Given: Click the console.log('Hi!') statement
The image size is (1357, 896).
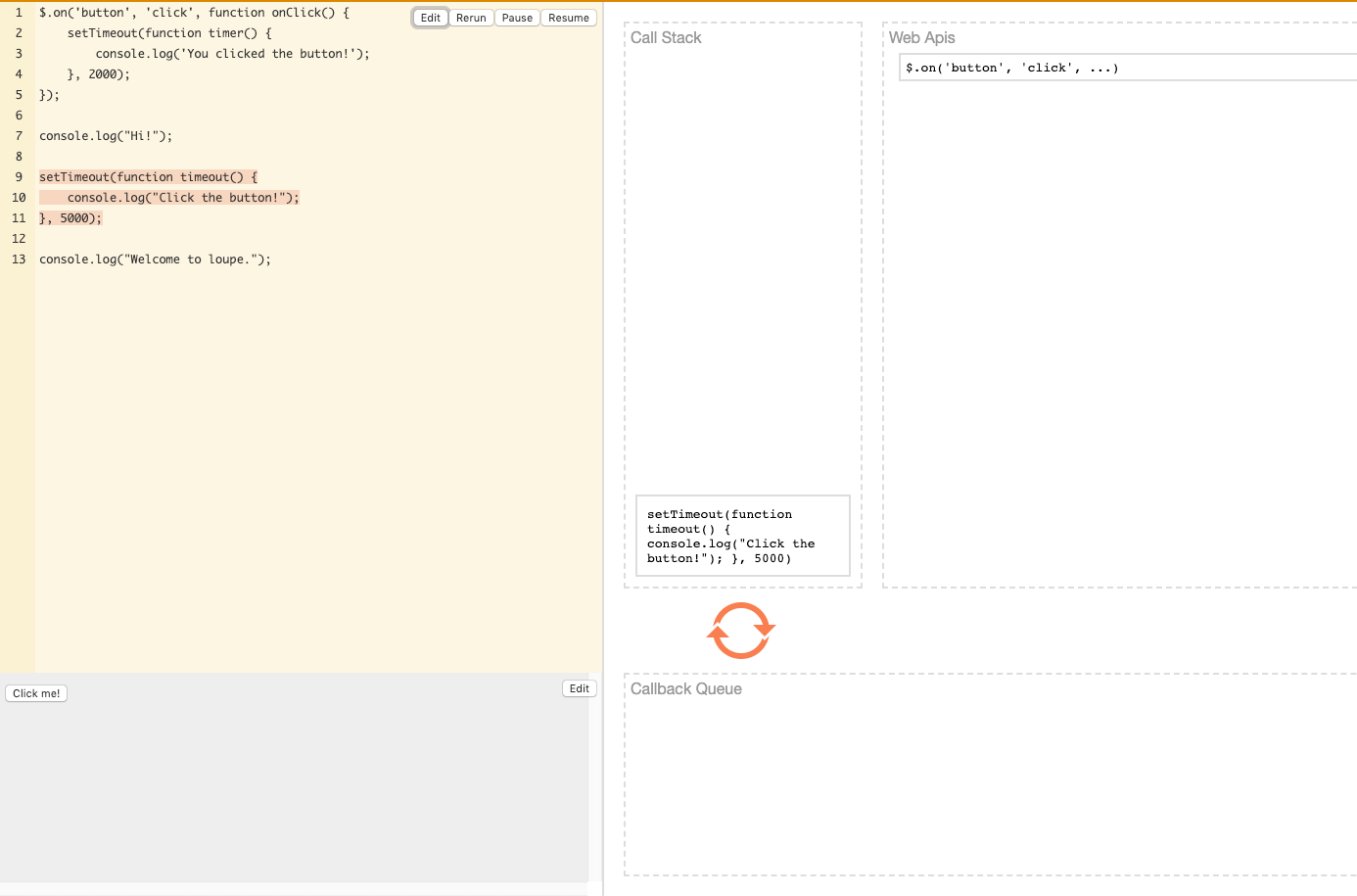Looking at the screenshot, I should pos(106,135).
